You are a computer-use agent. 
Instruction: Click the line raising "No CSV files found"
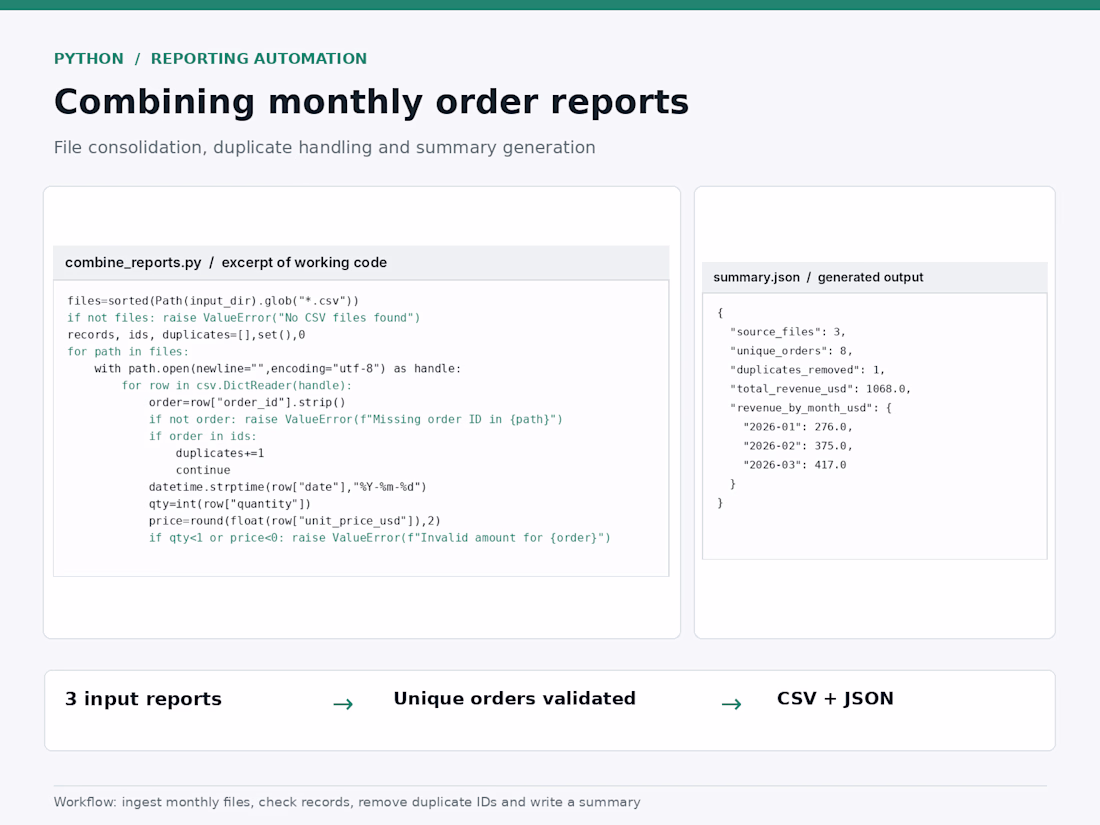coord(244,318)
